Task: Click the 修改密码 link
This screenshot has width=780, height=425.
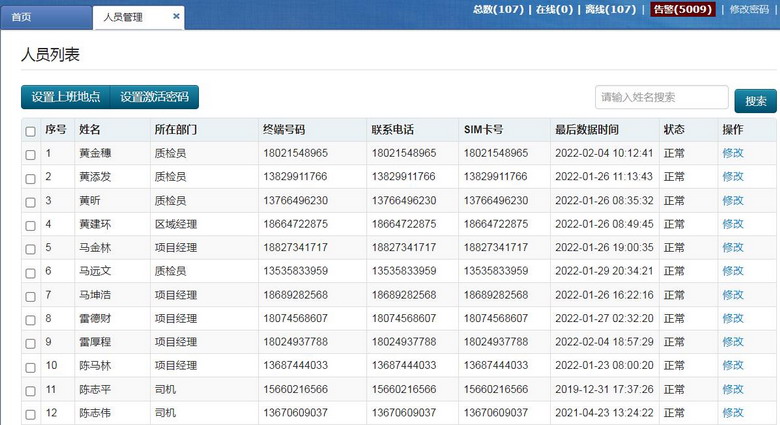Action: click(x=749, y=9)
